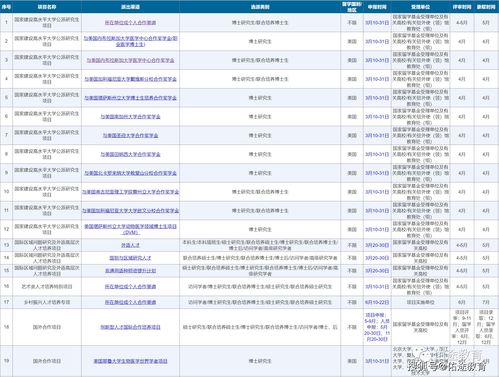Select the sequence number 10 cell

6,192
